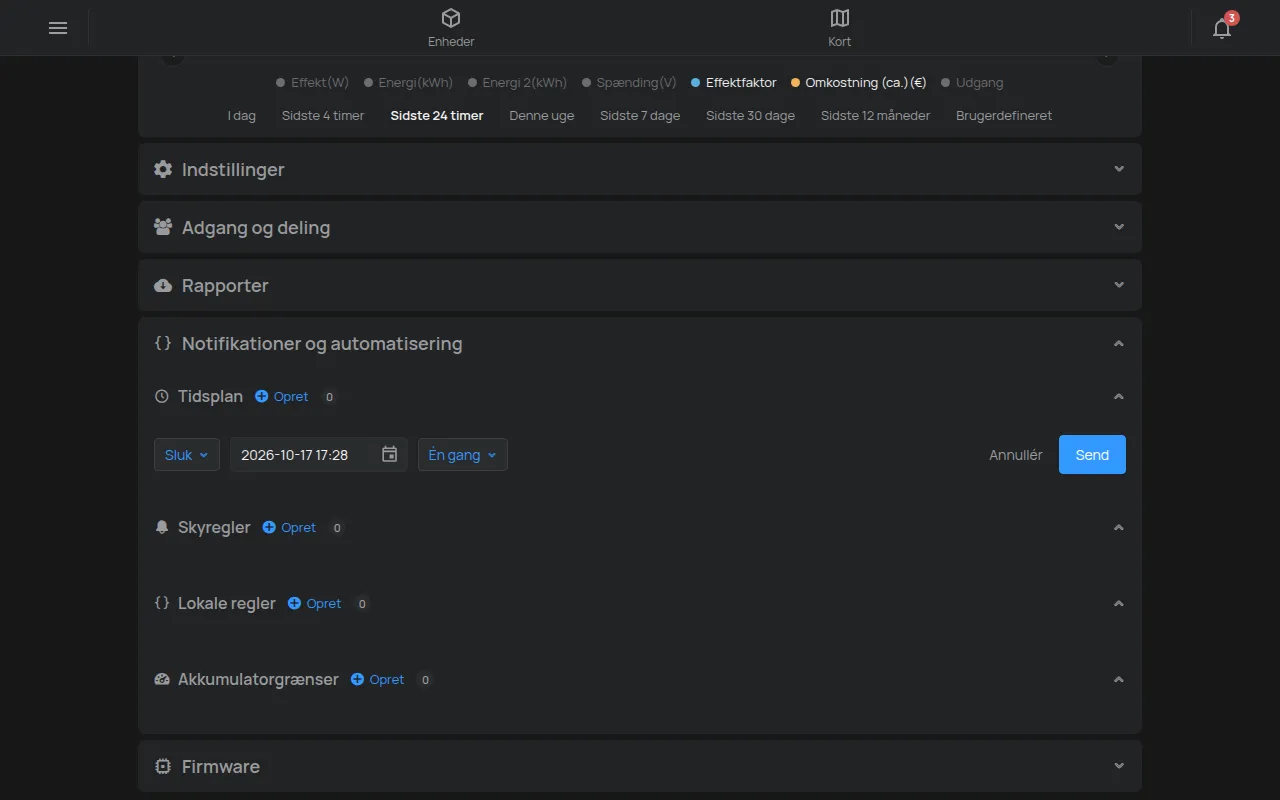Screen dimensions: 1280x800
Task: Click the bell icon beside Skyregler
Action: 162,528
